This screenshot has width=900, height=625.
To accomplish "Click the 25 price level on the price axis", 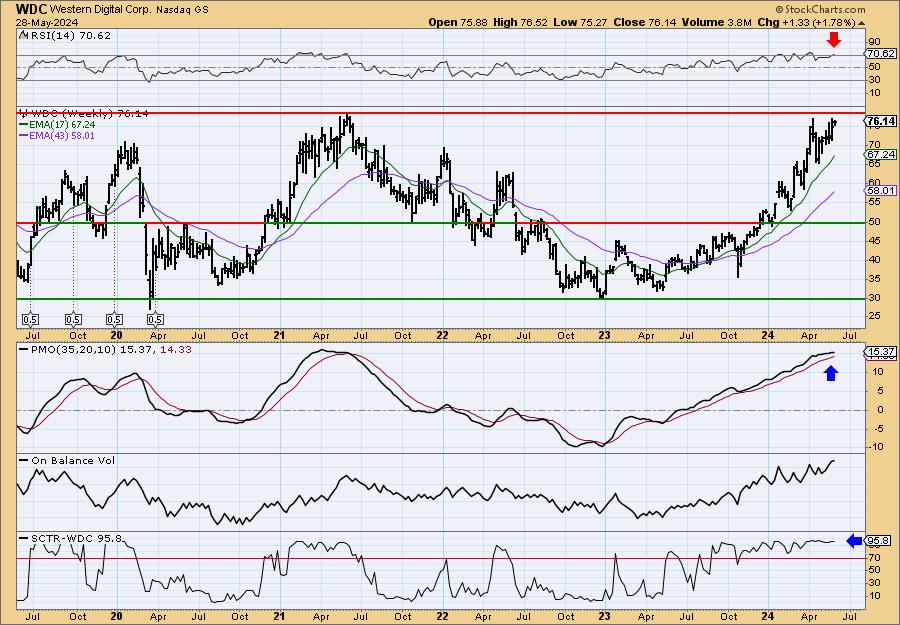I will 874,316.
